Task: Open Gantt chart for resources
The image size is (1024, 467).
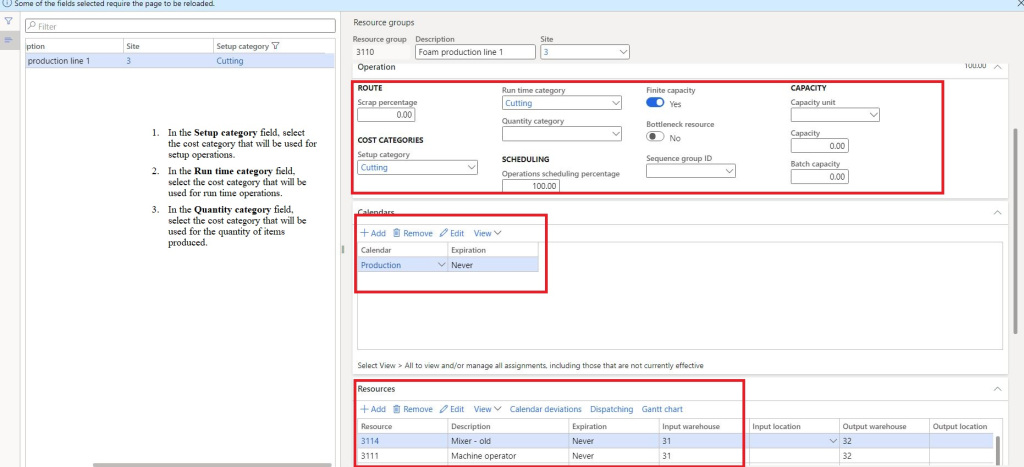Action: click(x=662, y=409)
